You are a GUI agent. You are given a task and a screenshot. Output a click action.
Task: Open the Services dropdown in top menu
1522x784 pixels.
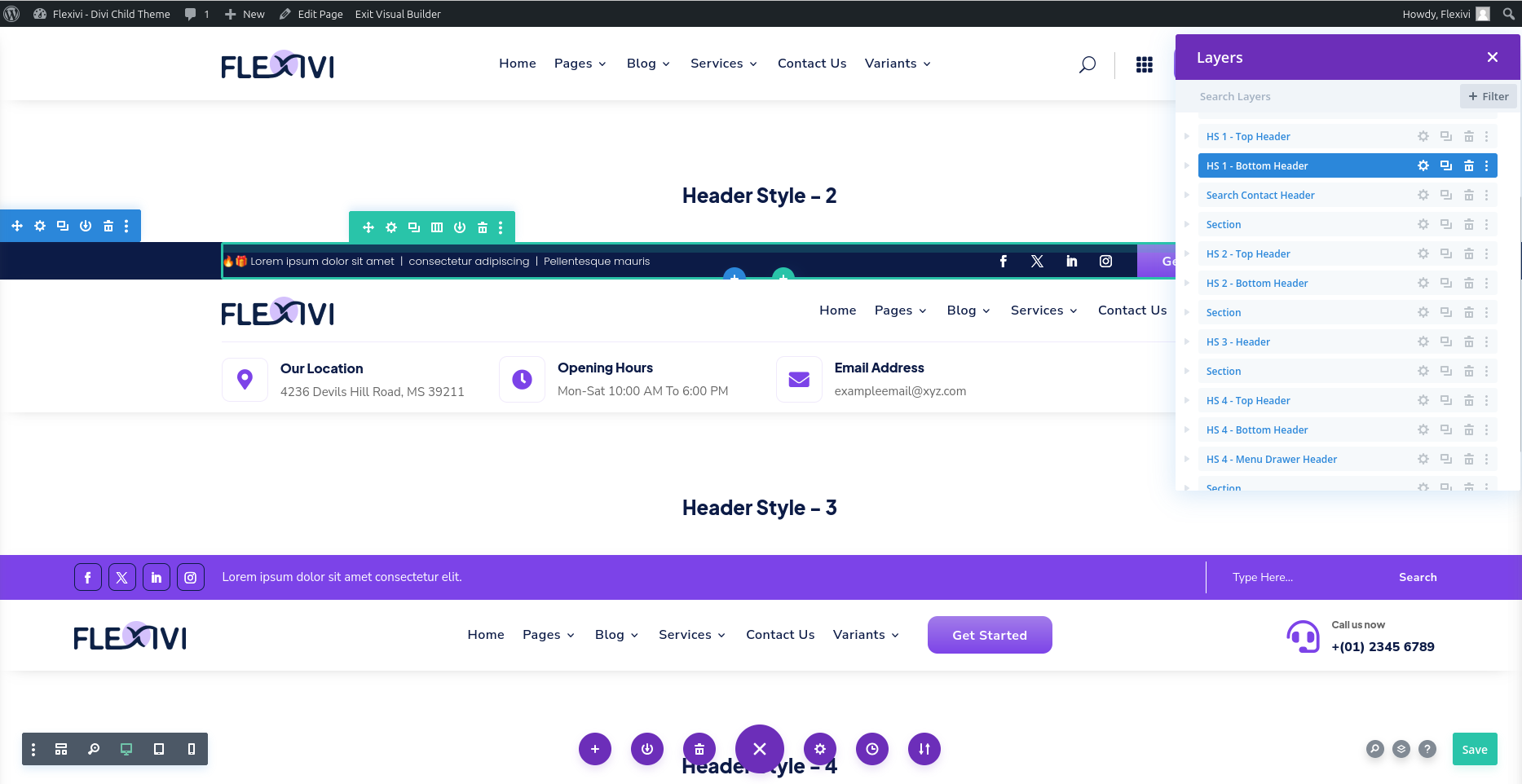click(723, 64)
